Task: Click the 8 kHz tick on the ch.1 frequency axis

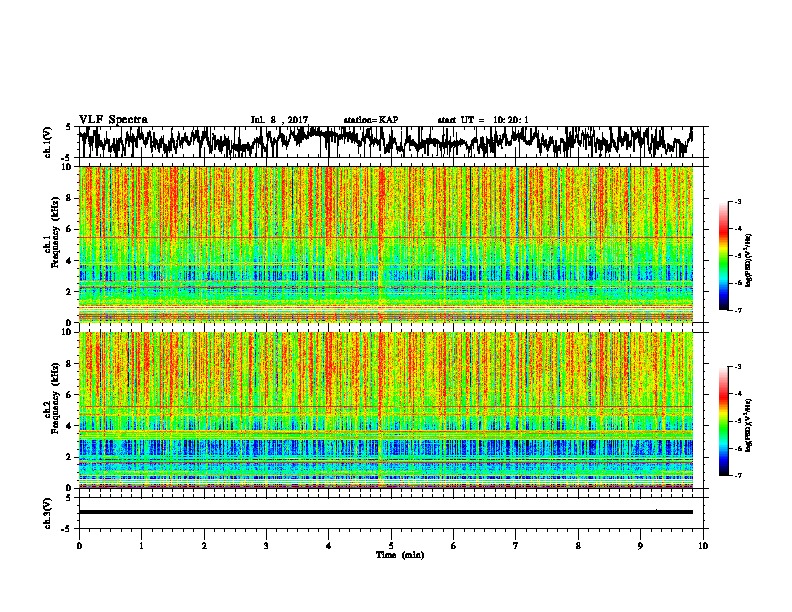Action: (69, 198)
